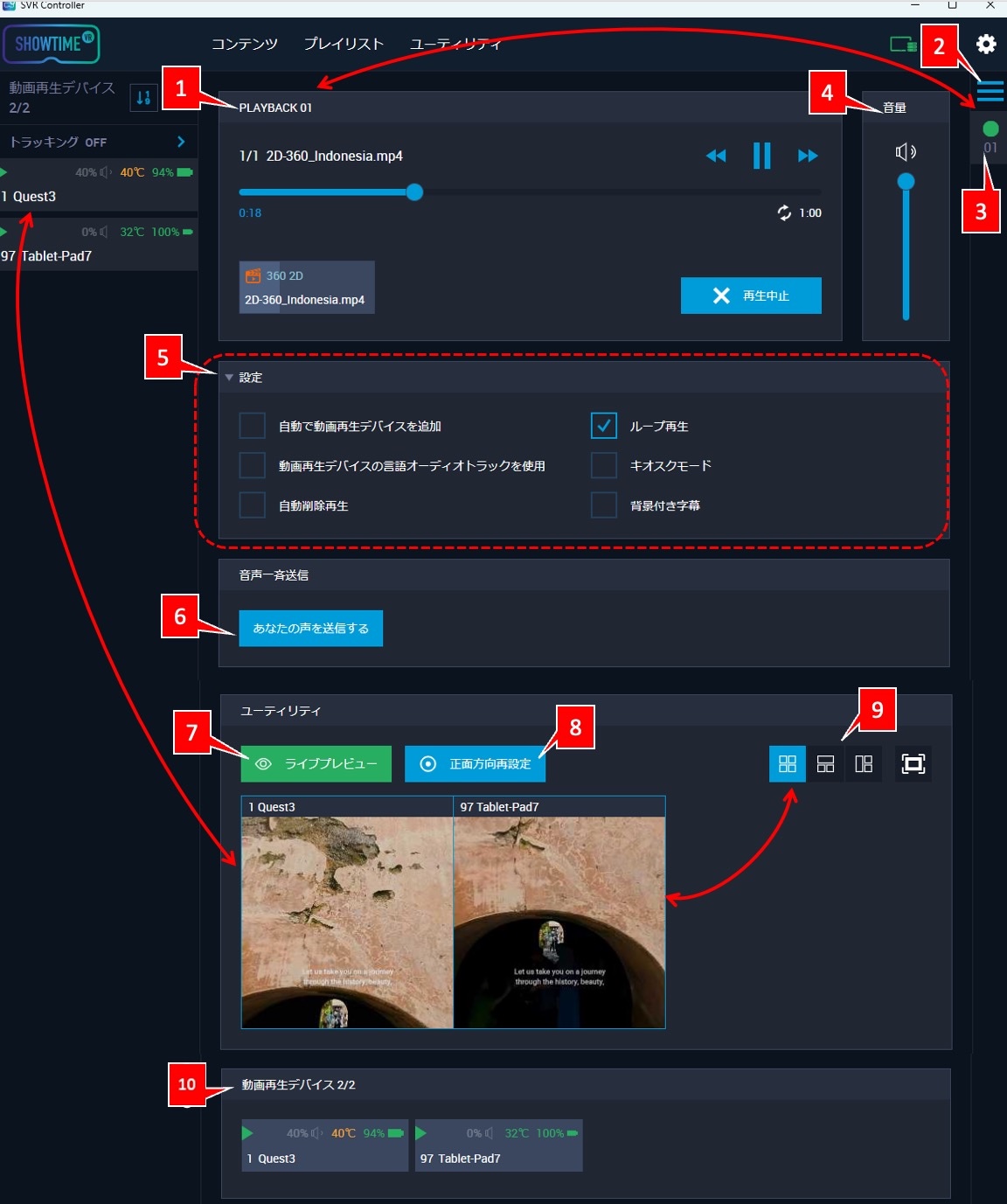Open the settings gear icon

pos(986,44)
